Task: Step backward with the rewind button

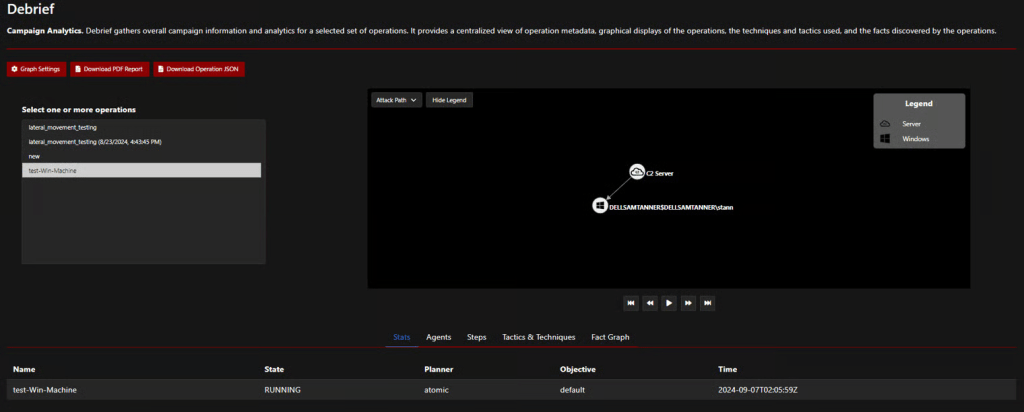Action: pyautogui.click(x=650, y=302)
